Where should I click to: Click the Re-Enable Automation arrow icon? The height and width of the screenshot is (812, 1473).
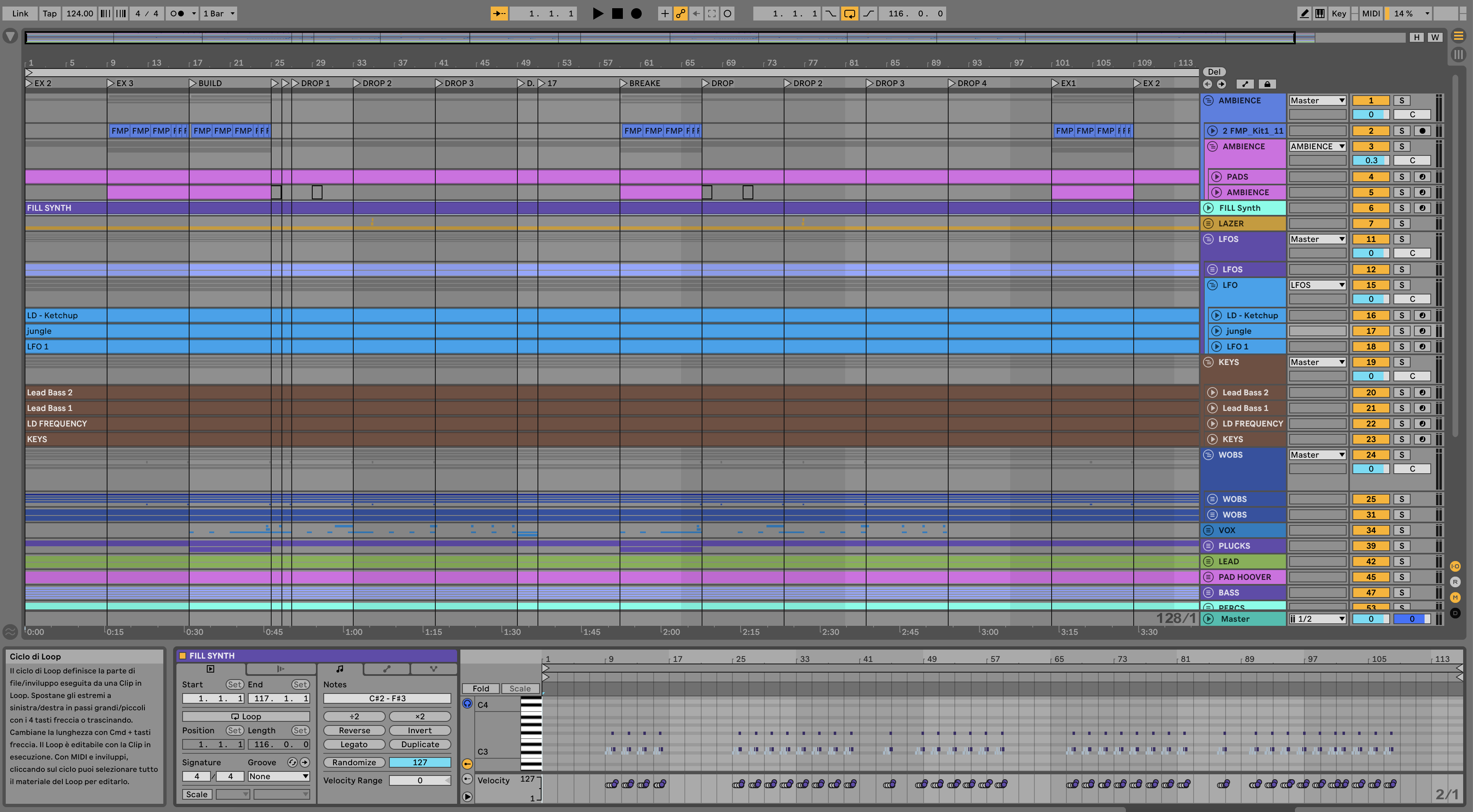(696, 13)
